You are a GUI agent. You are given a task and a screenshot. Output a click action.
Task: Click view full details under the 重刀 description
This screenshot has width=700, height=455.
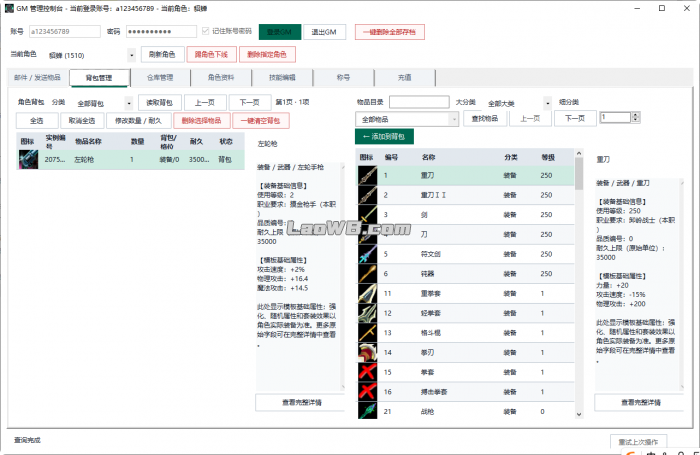641,403
